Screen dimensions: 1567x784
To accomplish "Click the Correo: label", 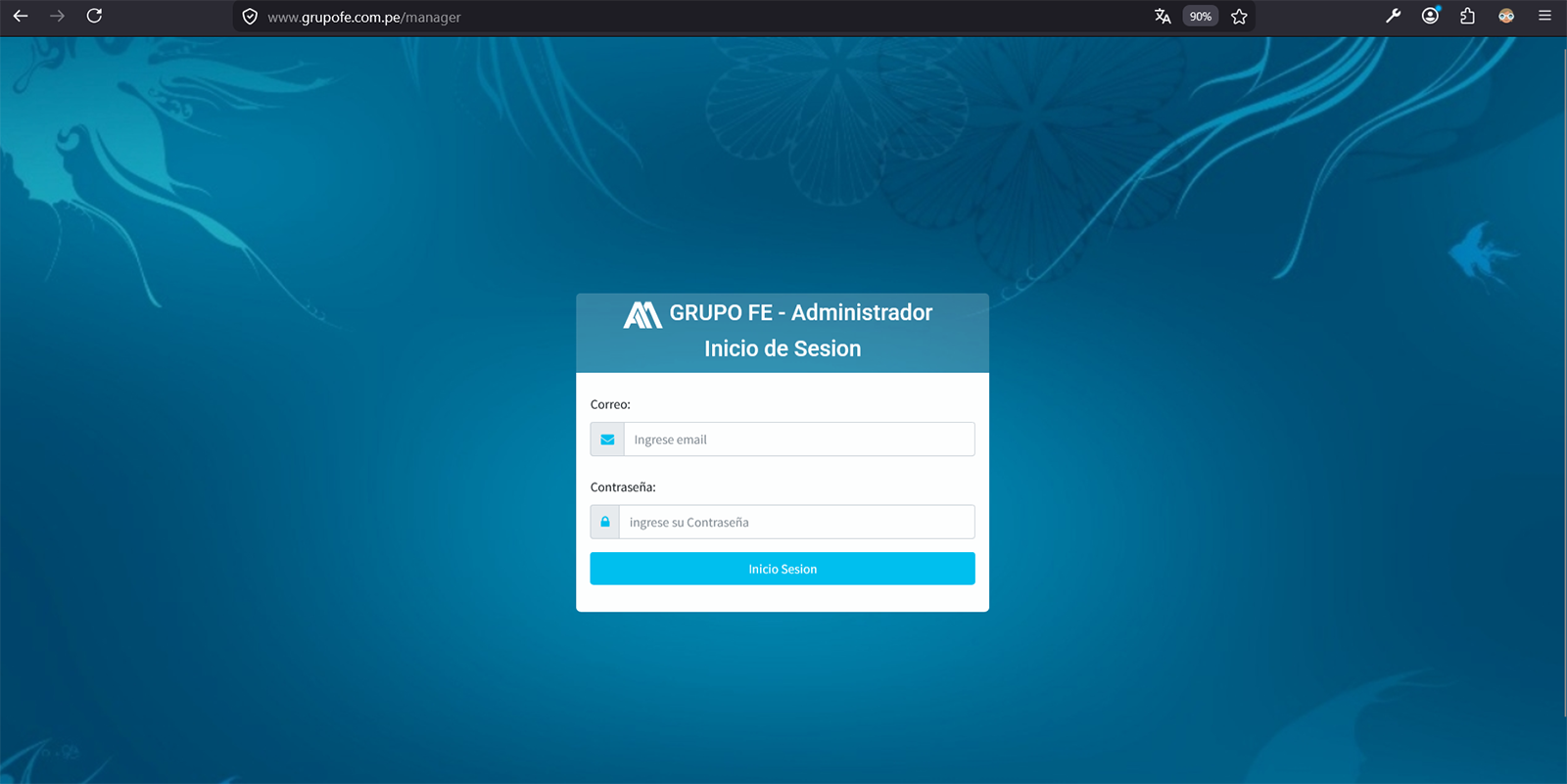I will [x=610, y=404].
